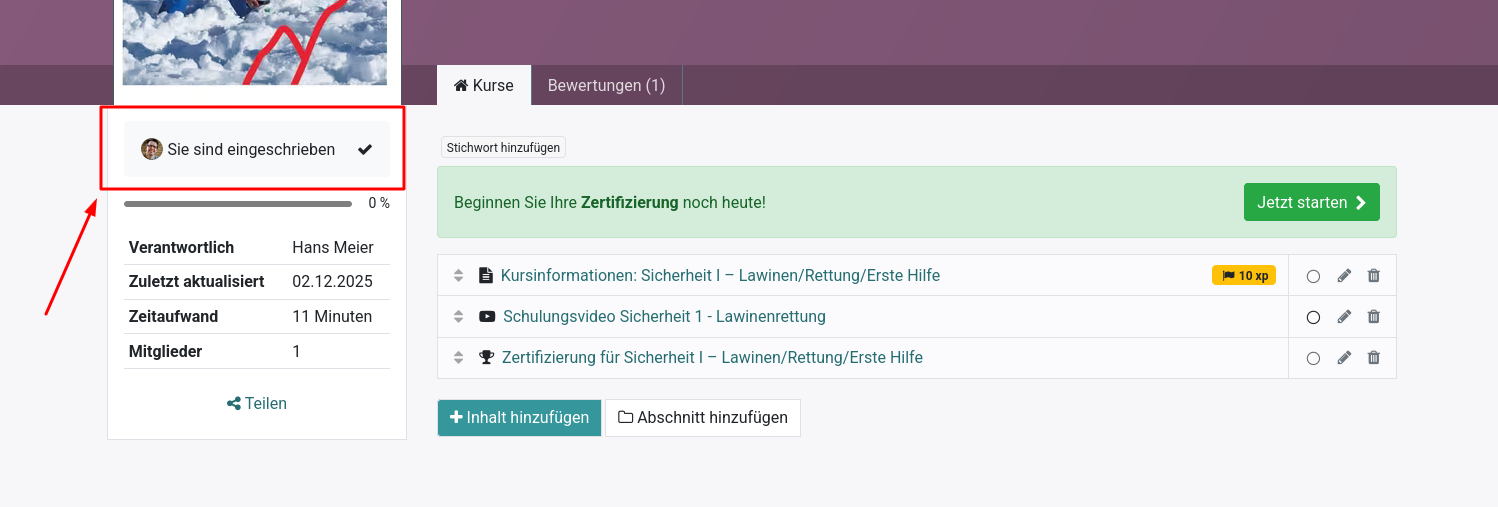
Task: Switch to the Kurse tab
Action: pos(484,86)
